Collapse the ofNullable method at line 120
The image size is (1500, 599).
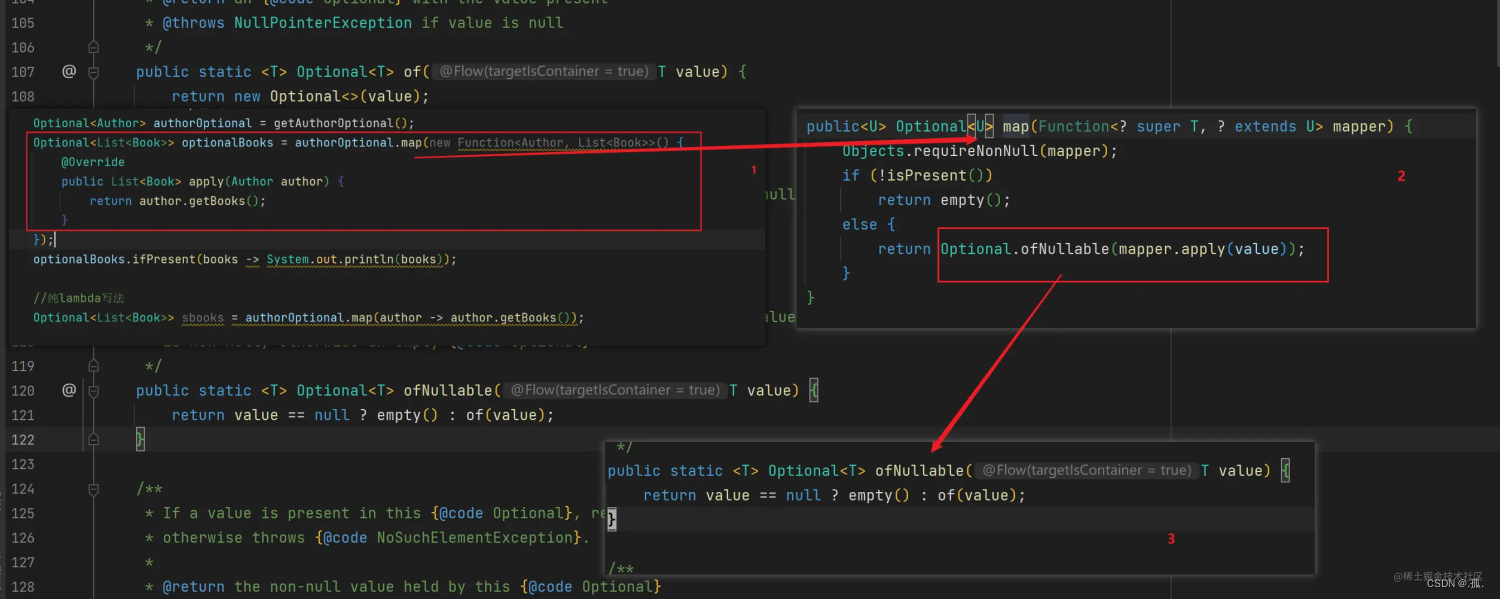tap(94, 391)
